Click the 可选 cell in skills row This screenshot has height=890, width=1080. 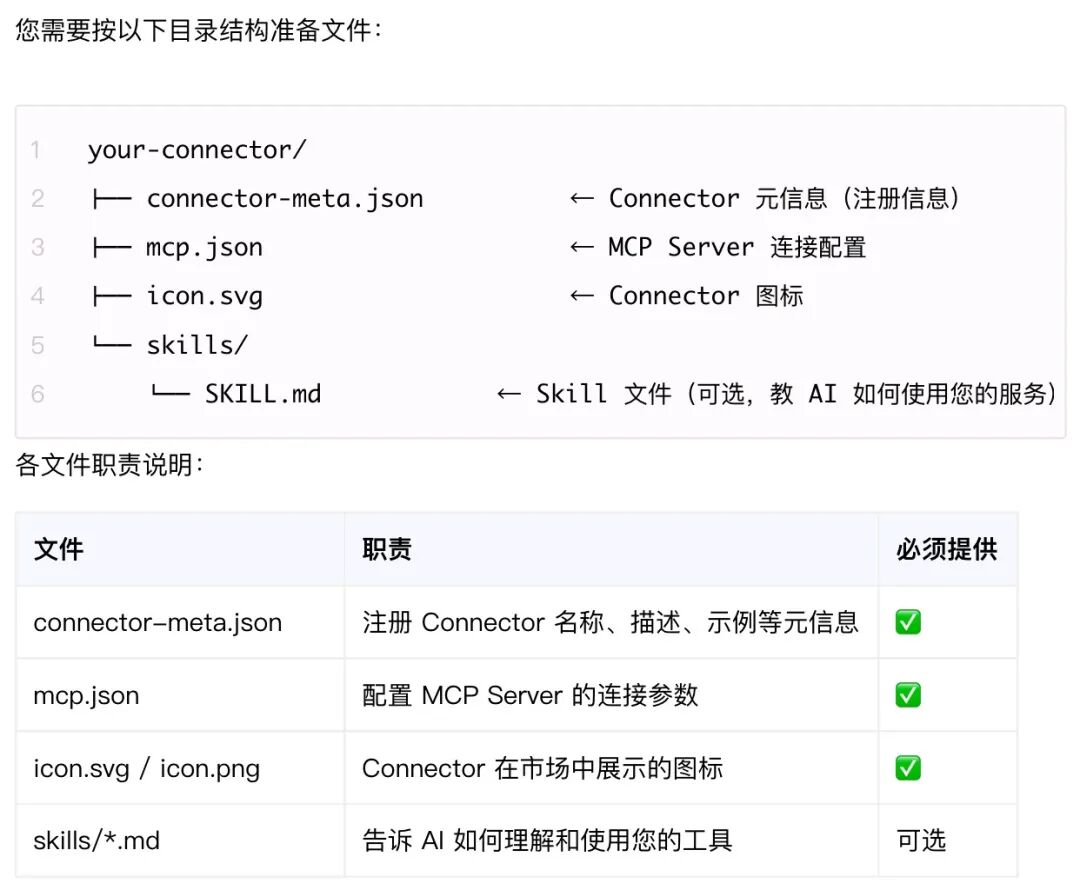tap(921, 840)
